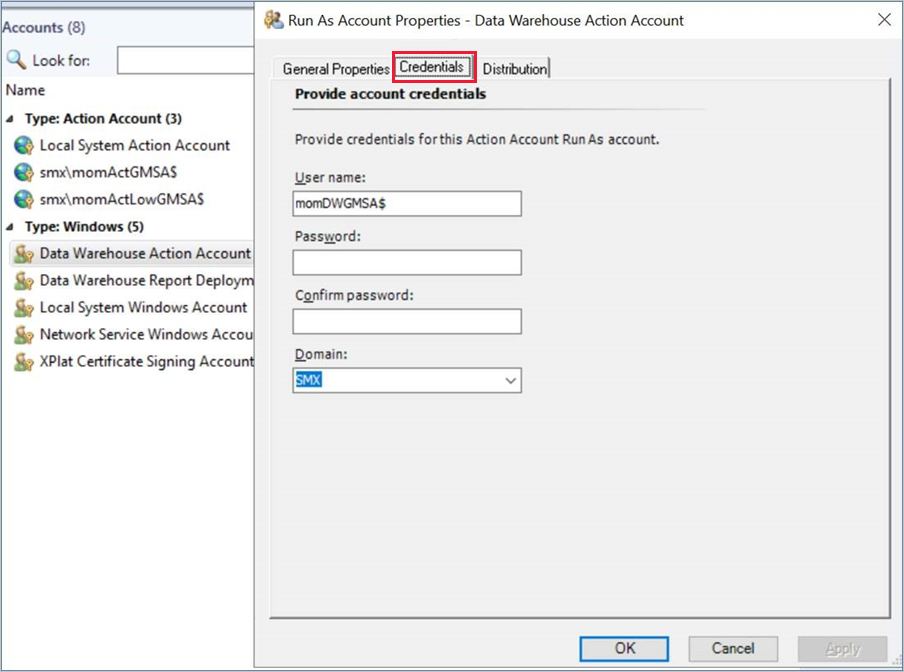Click the Password input box

pyautogui.click(x=407, y=262)
